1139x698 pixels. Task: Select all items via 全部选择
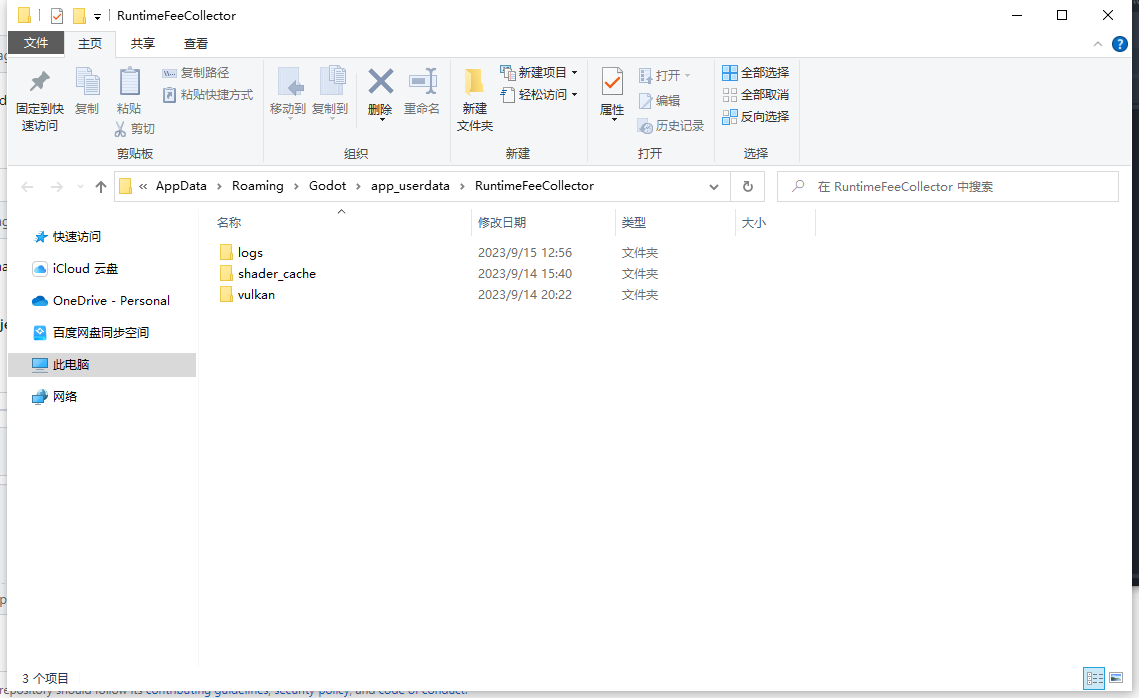tap(755, 71)
